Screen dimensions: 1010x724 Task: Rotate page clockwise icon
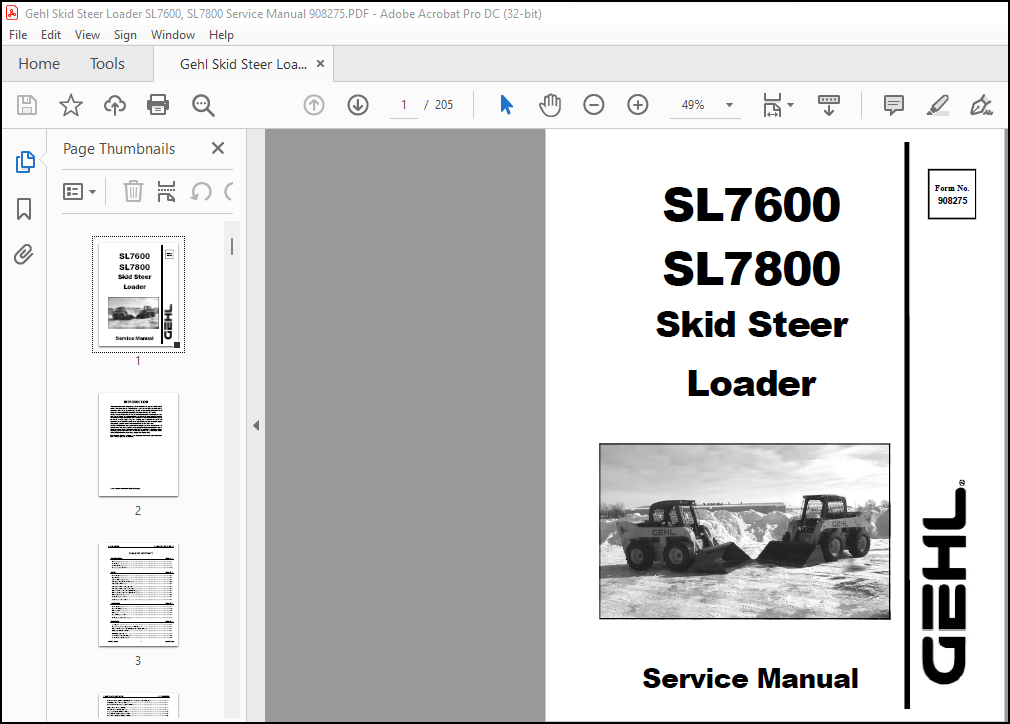click(x=229, y=191)
